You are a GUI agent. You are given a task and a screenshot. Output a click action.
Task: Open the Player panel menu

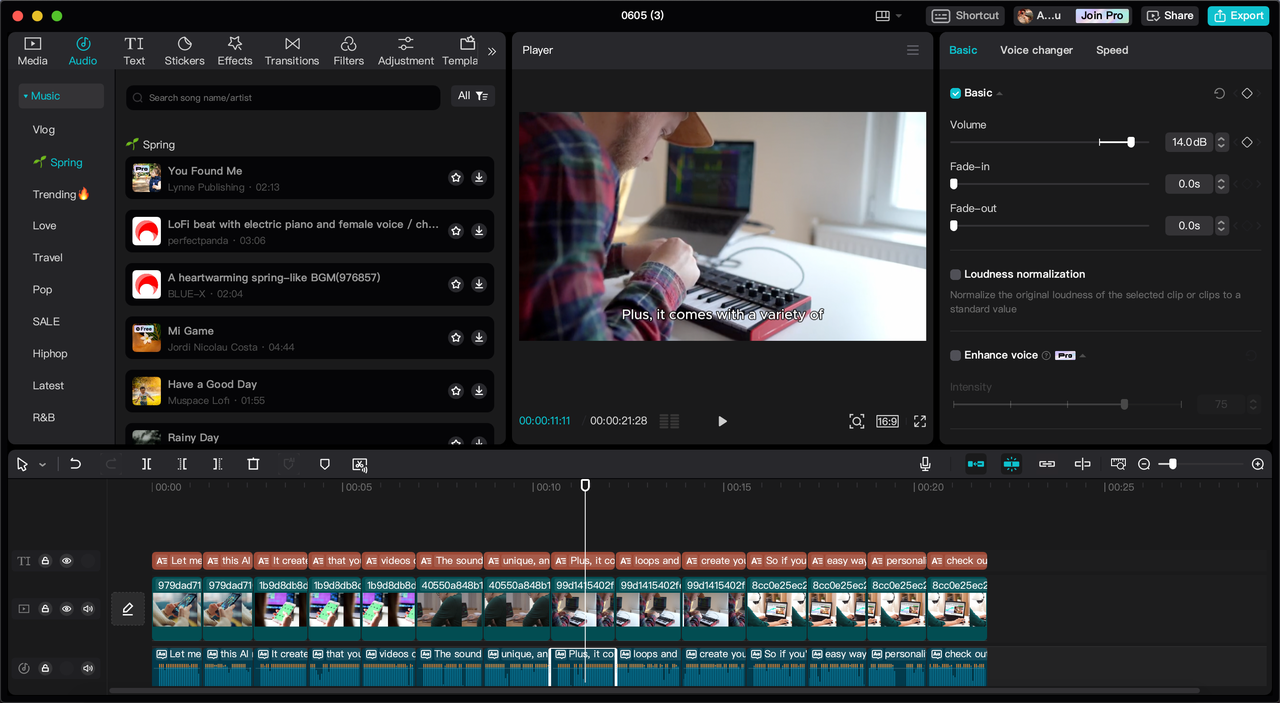coord(912,50)
